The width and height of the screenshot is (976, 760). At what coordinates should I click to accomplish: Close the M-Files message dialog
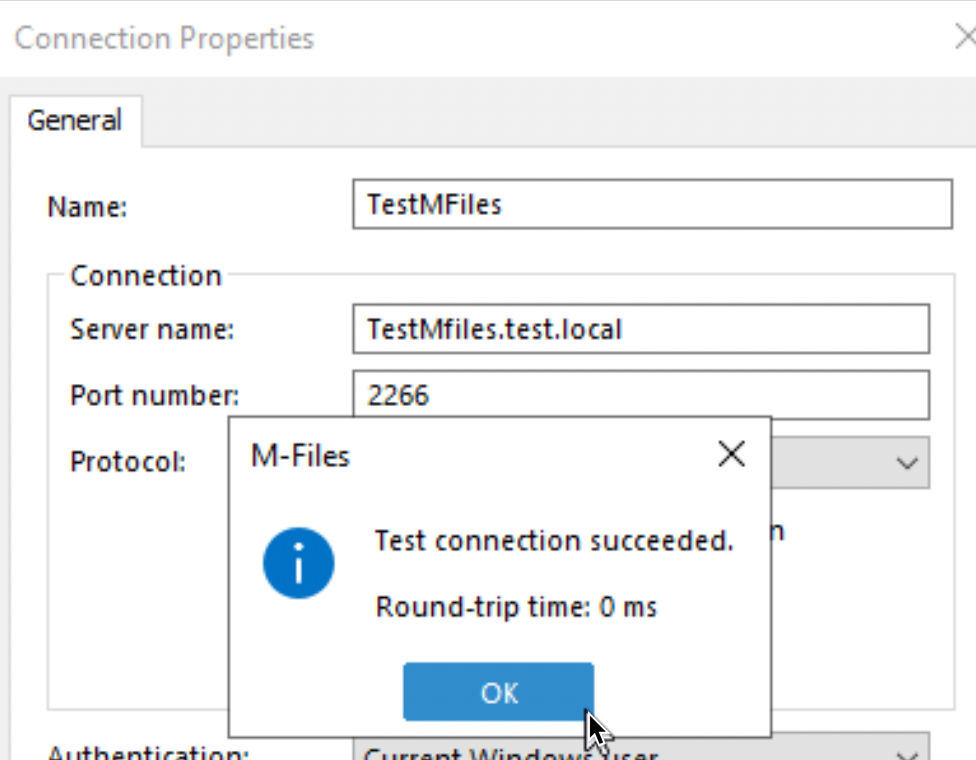731,454
